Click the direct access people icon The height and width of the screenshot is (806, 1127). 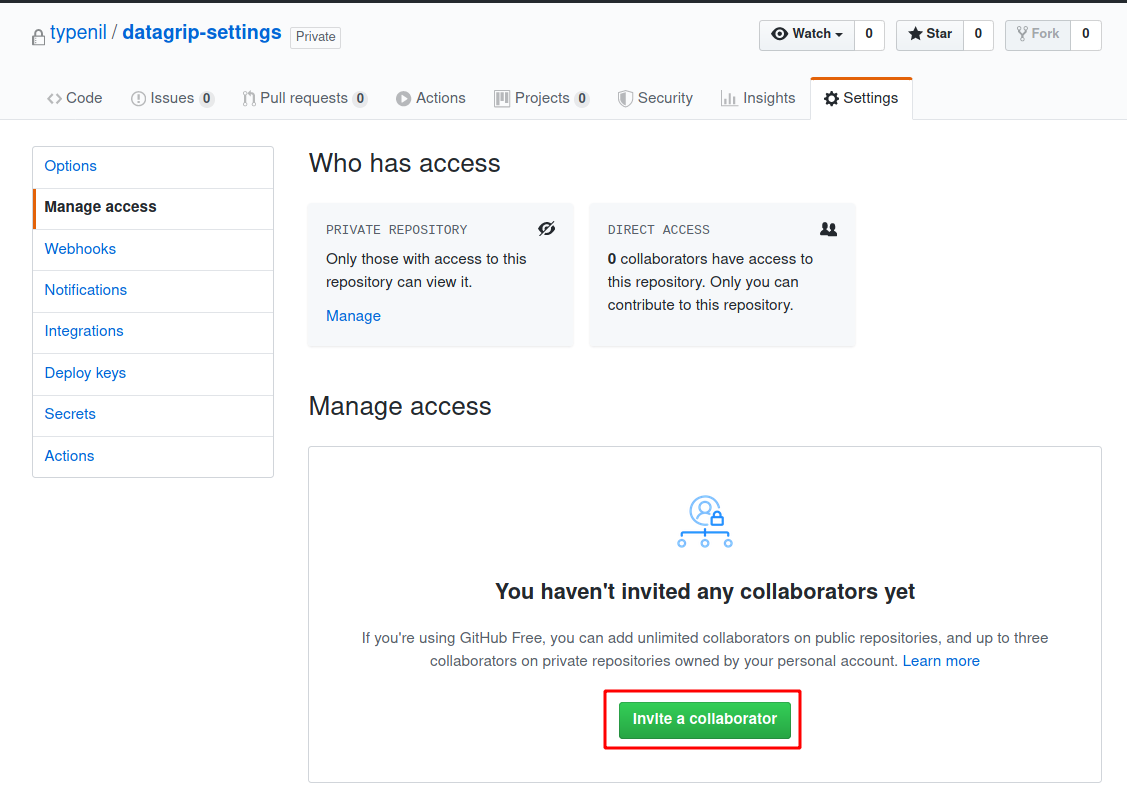(x=828, y=229)
